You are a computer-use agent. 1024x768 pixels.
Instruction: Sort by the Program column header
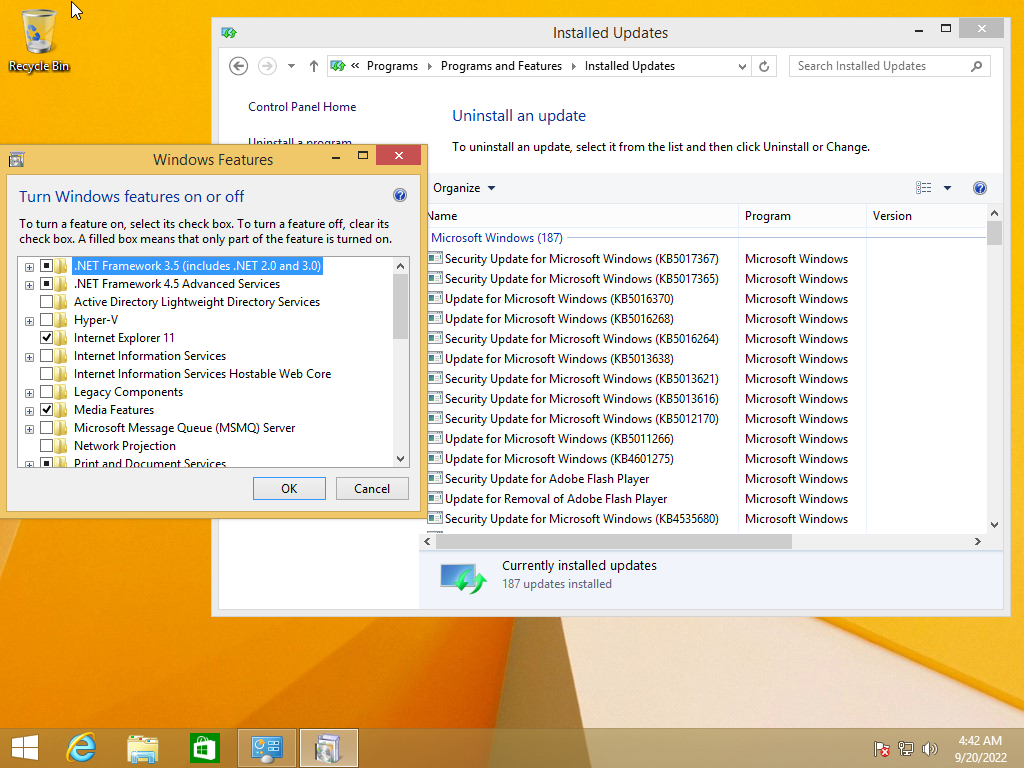point(802,216)
